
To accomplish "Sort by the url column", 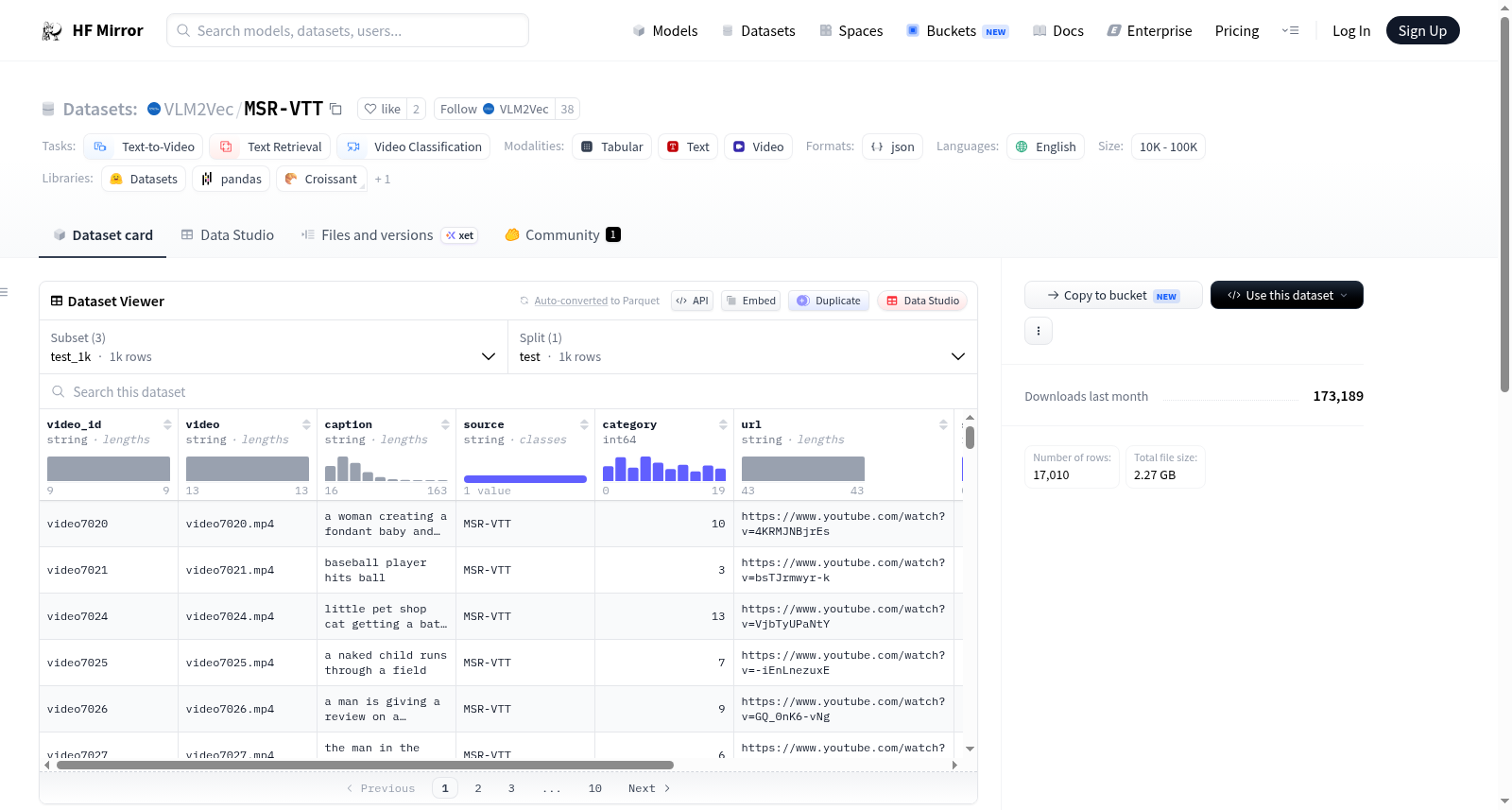I will [943, 425].
